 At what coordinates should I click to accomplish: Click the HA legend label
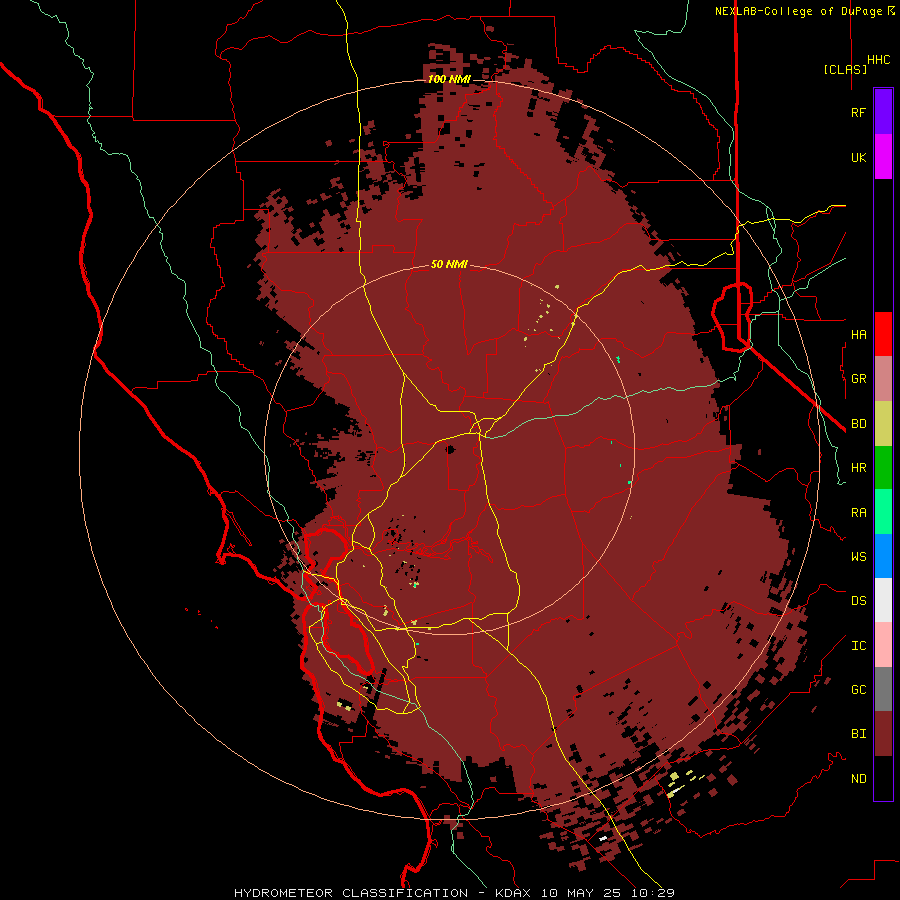pos(858,334)
